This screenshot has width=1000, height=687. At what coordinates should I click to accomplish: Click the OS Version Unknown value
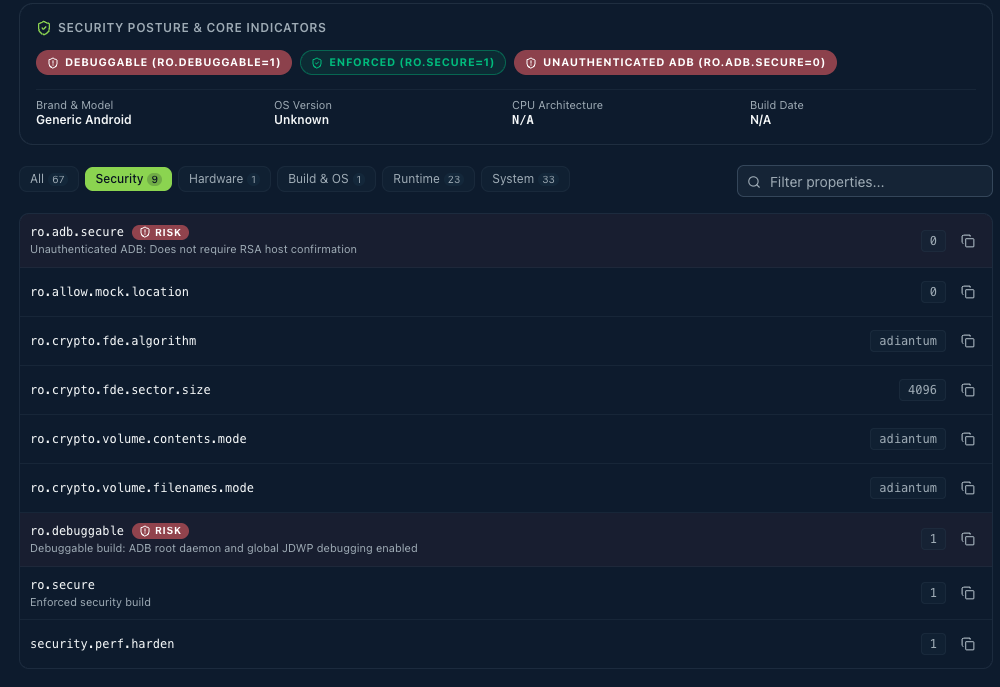coord(302,120)
